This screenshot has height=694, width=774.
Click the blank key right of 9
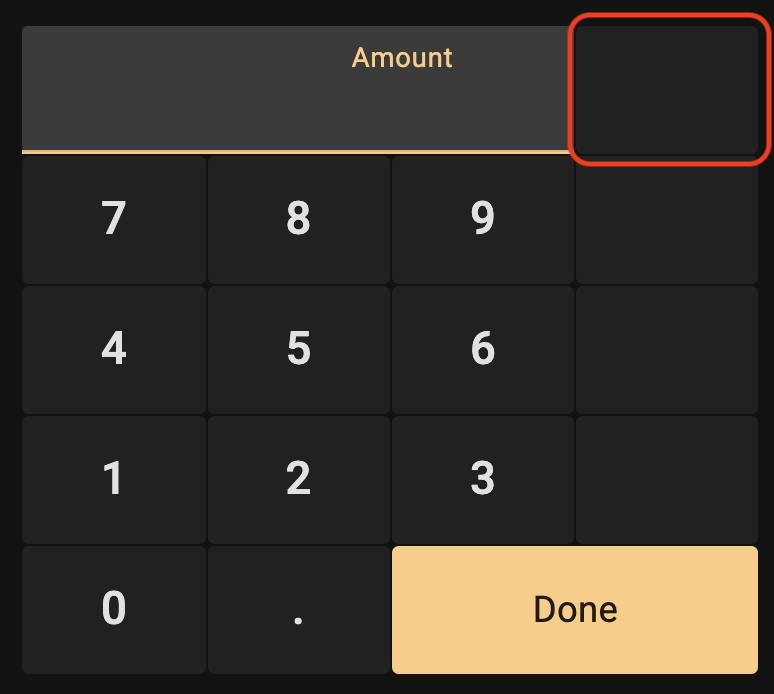(x=667, y=219)
